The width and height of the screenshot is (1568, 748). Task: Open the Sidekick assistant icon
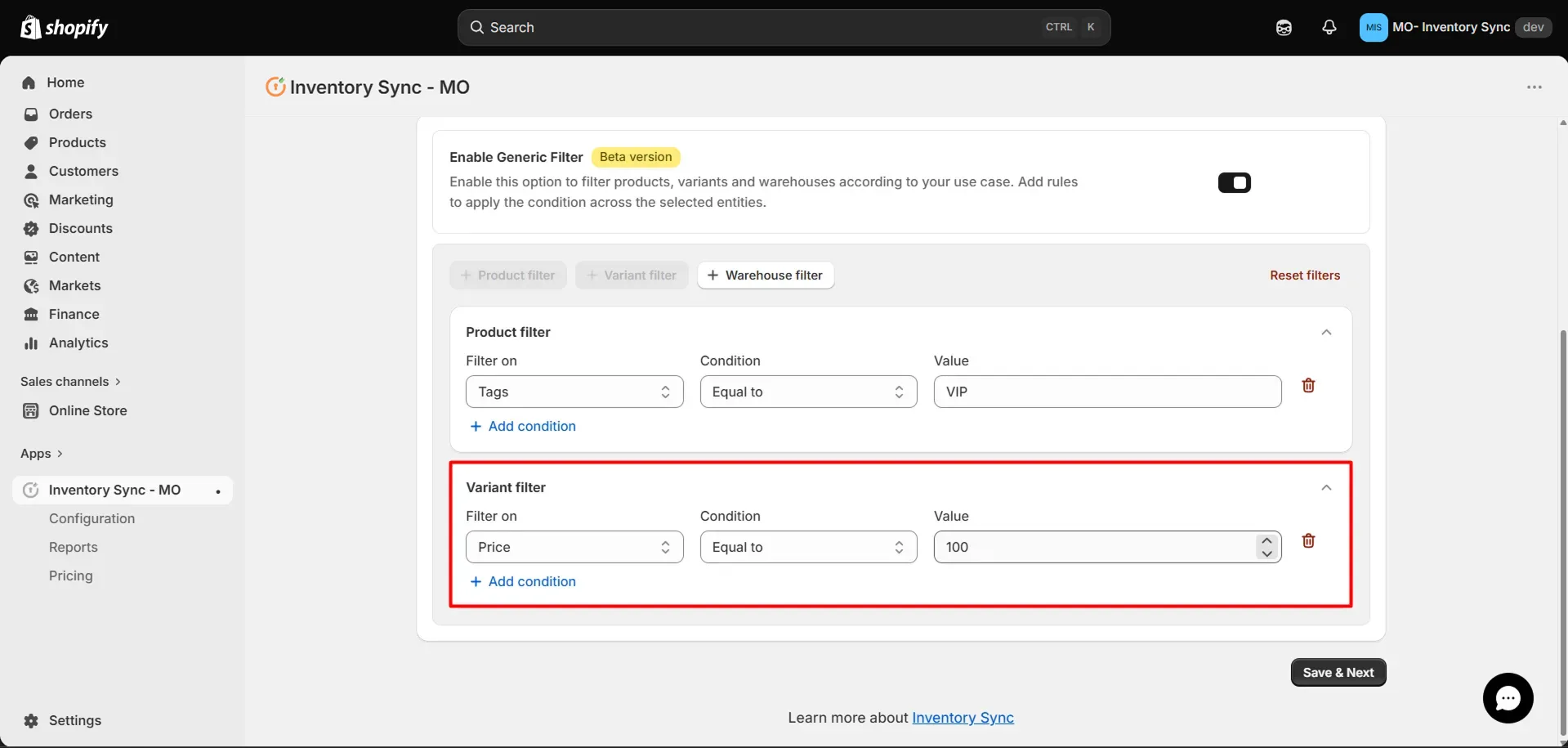tap(1284, 28)
